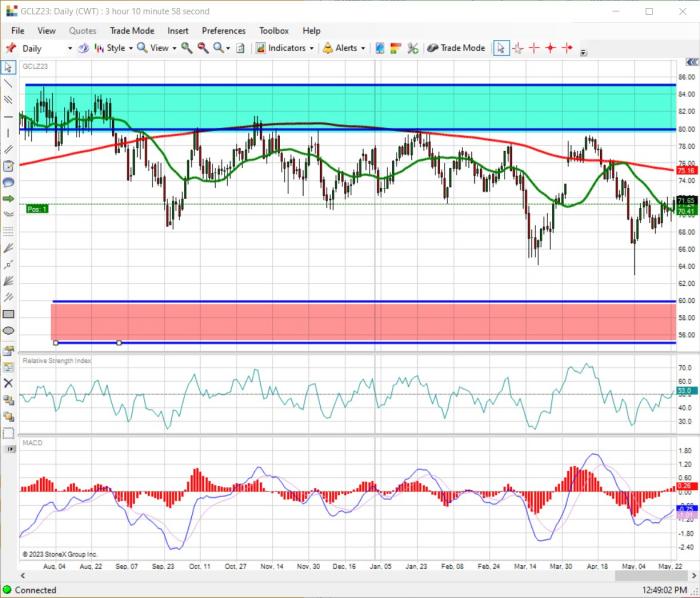Click the colored bars icon in toolbar
The width and height of the screenshot is (700, 598).
(x=396, y=48)
